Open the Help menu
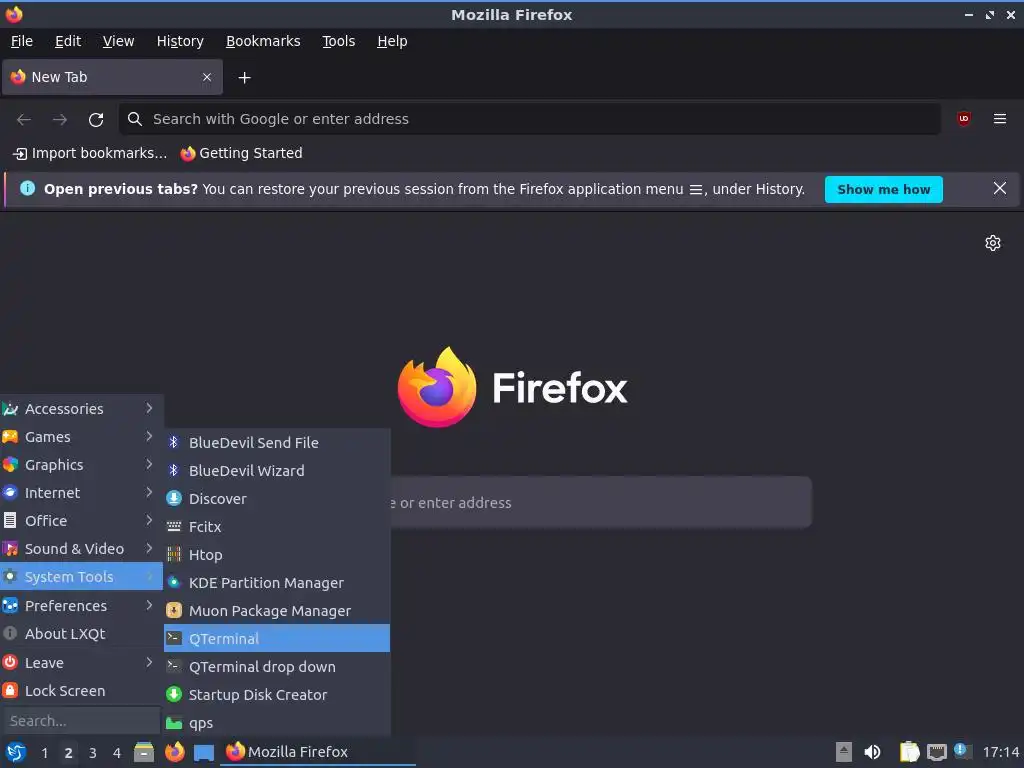 click(392, 41)
